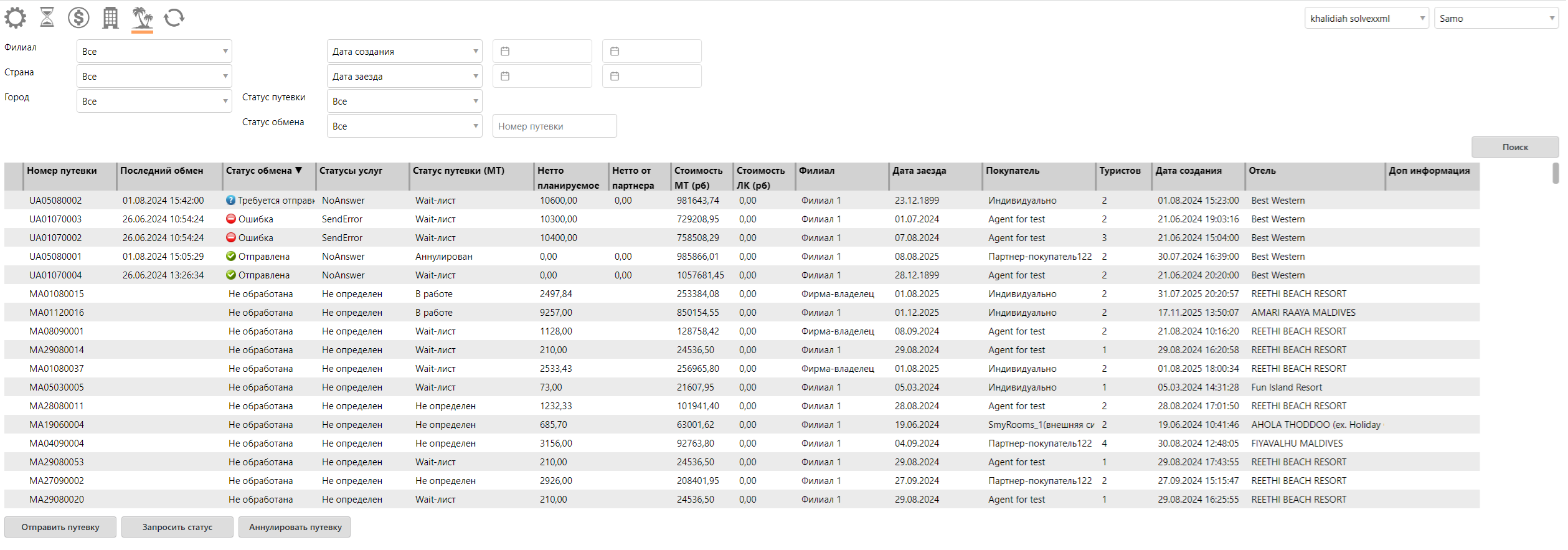The image size is (1568, 550).
Task: Open the Samo selector dropdown
Action: 1551,18
